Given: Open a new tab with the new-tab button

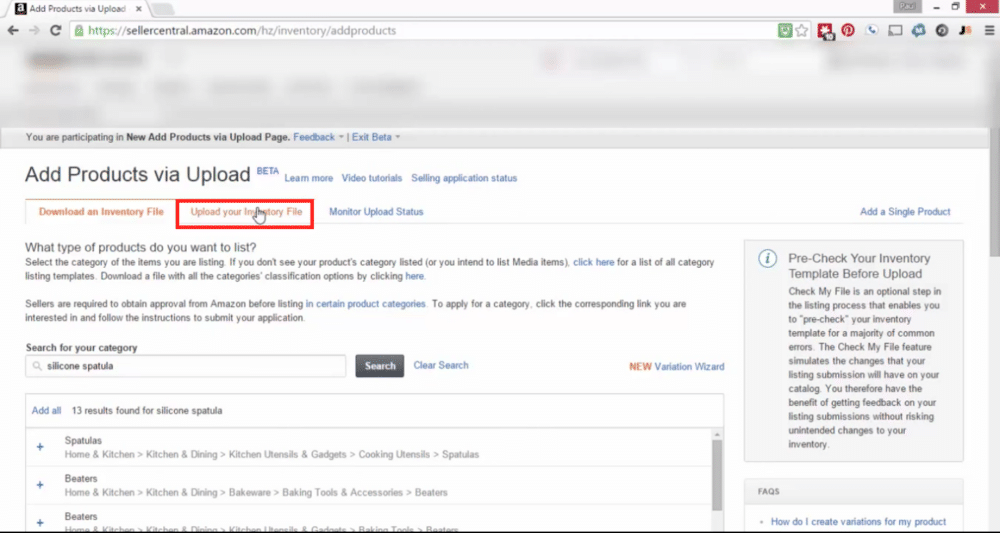Looking at the screenshot, I should click(163, 9).
